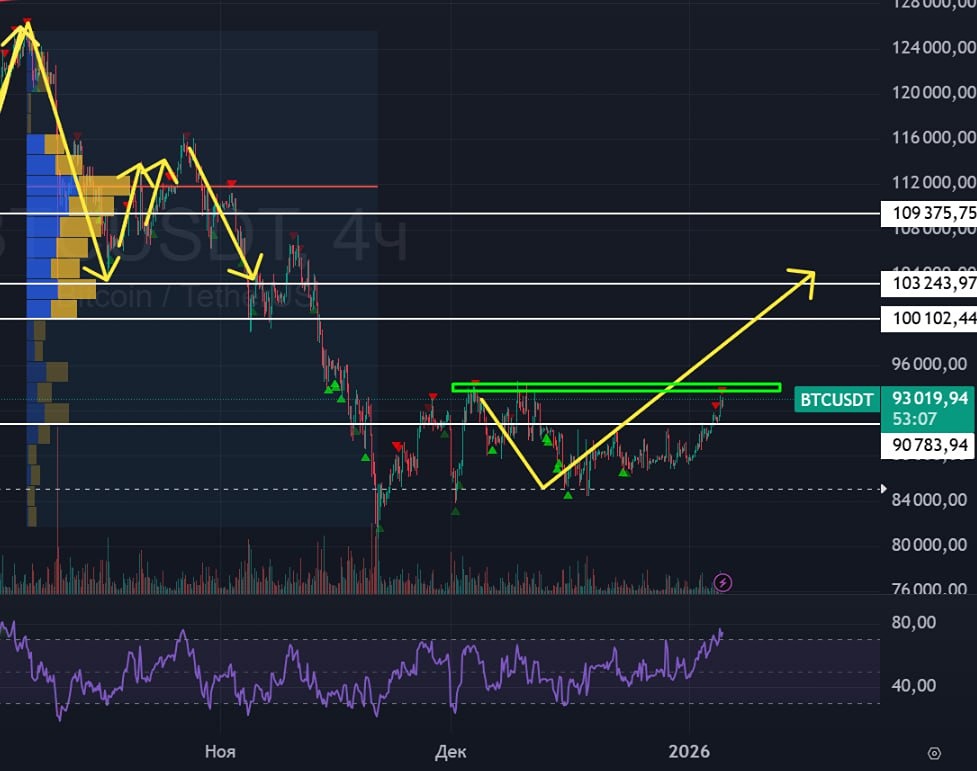
Task: Select the small arrow marker at dashed line end
Action: [x=883, y=489]
